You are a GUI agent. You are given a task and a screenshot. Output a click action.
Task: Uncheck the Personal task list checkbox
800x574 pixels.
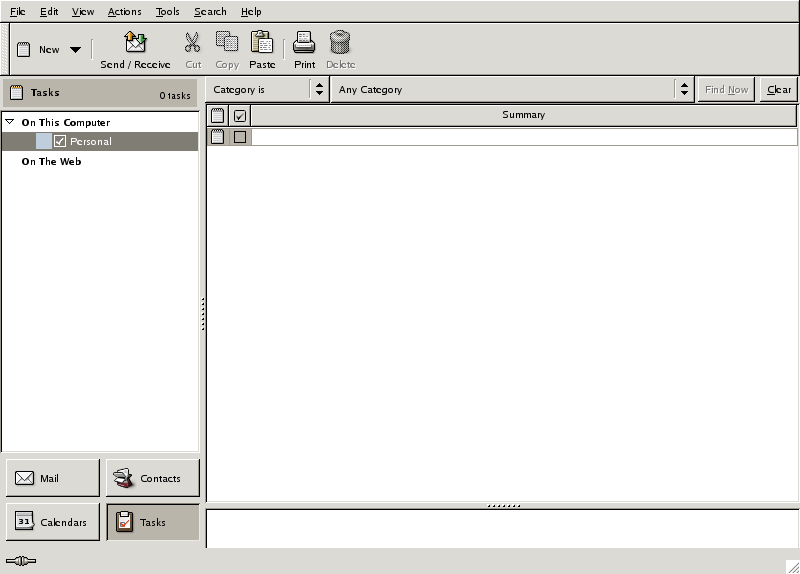tap(60, 142)
